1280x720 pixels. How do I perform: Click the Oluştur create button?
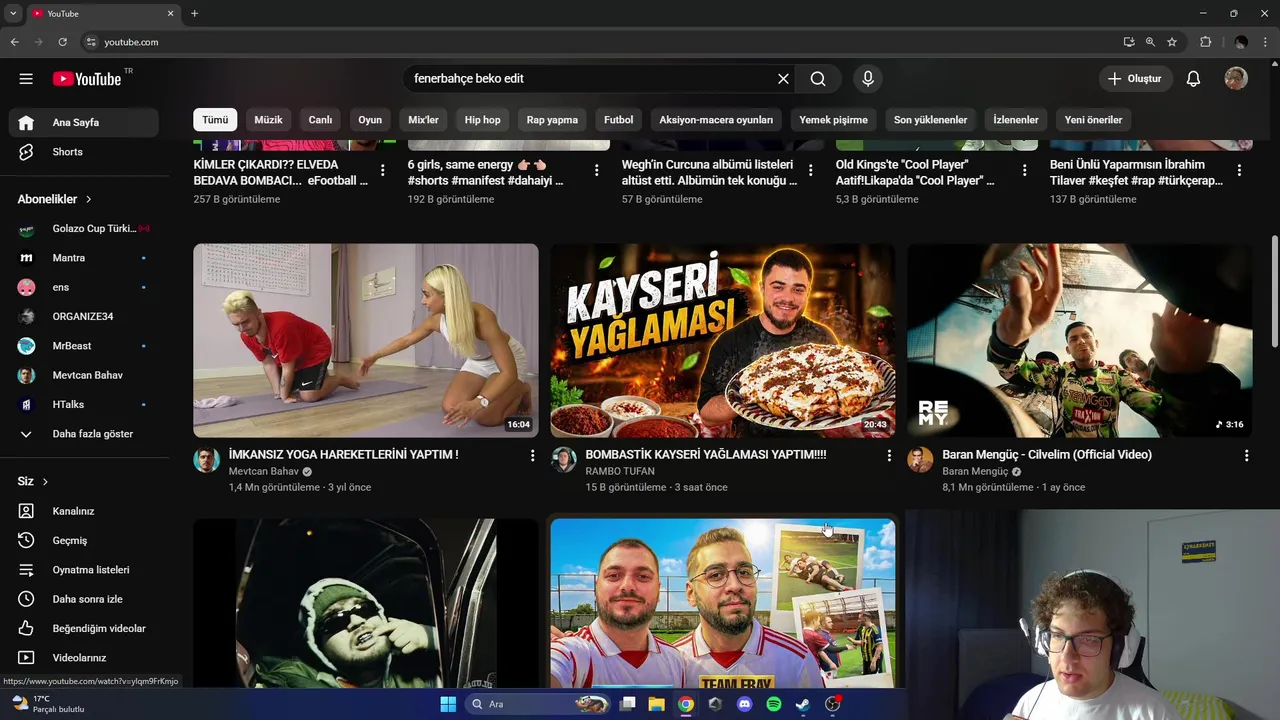[1136, 79]
